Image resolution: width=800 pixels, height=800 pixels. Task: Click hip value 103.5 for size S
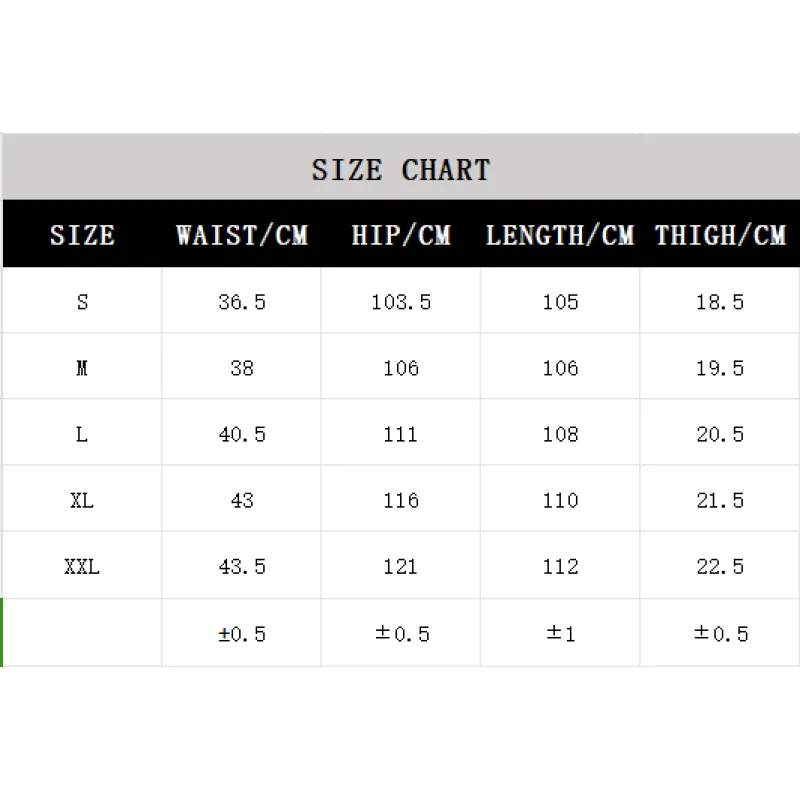point(401,301)
